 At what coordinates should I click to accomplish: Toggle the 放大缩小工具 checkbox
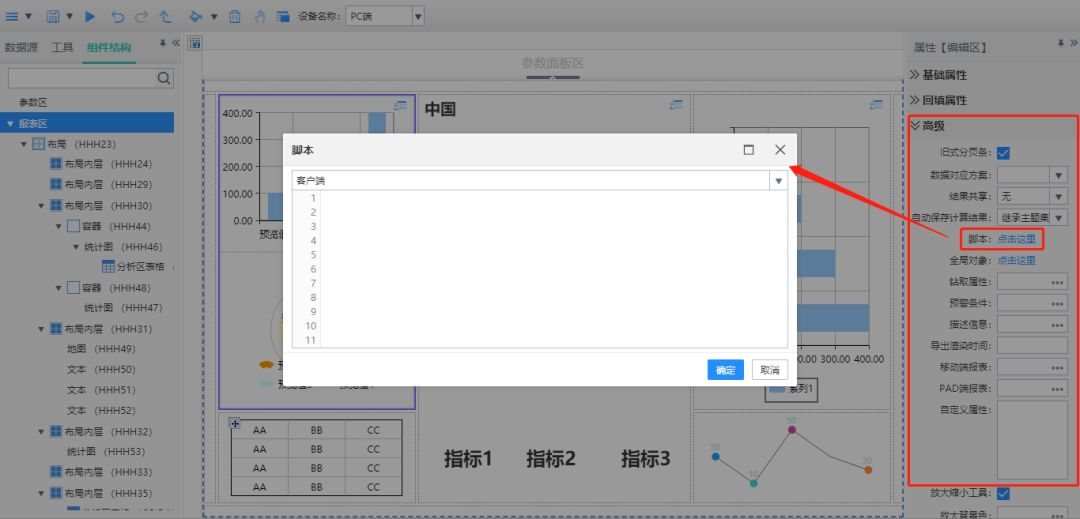1003,493
